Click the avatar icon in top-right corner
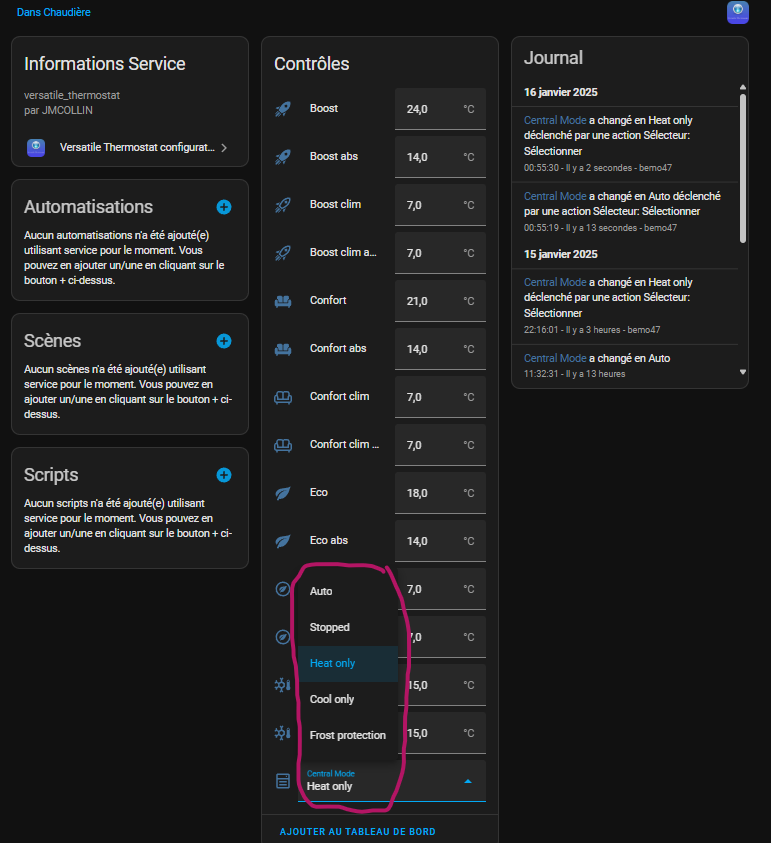771x843 pixels. [x=738, y=12]
